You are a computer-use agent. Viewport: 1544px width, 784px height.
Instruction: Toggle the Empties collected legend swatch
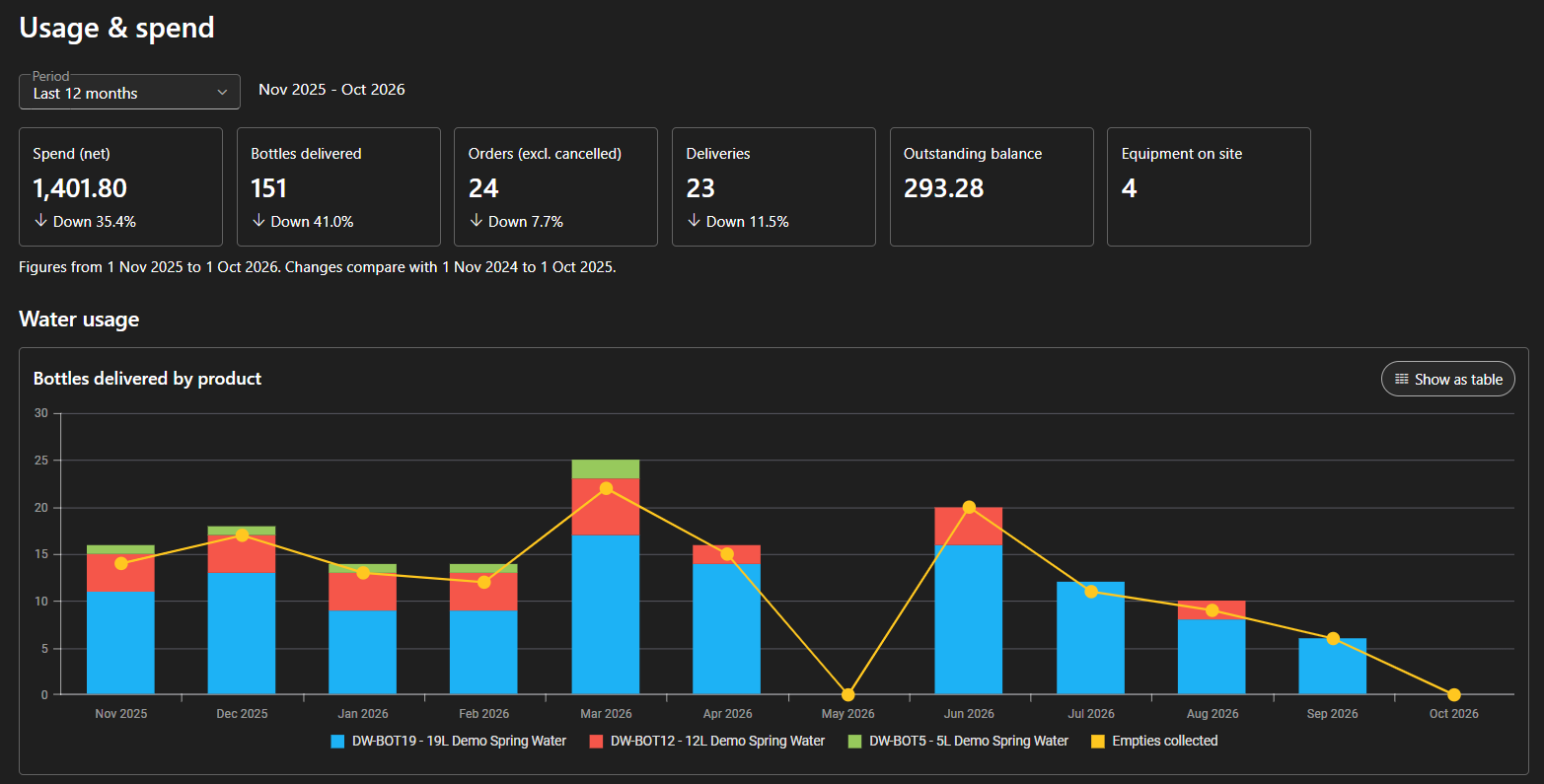coord(1097,741)
